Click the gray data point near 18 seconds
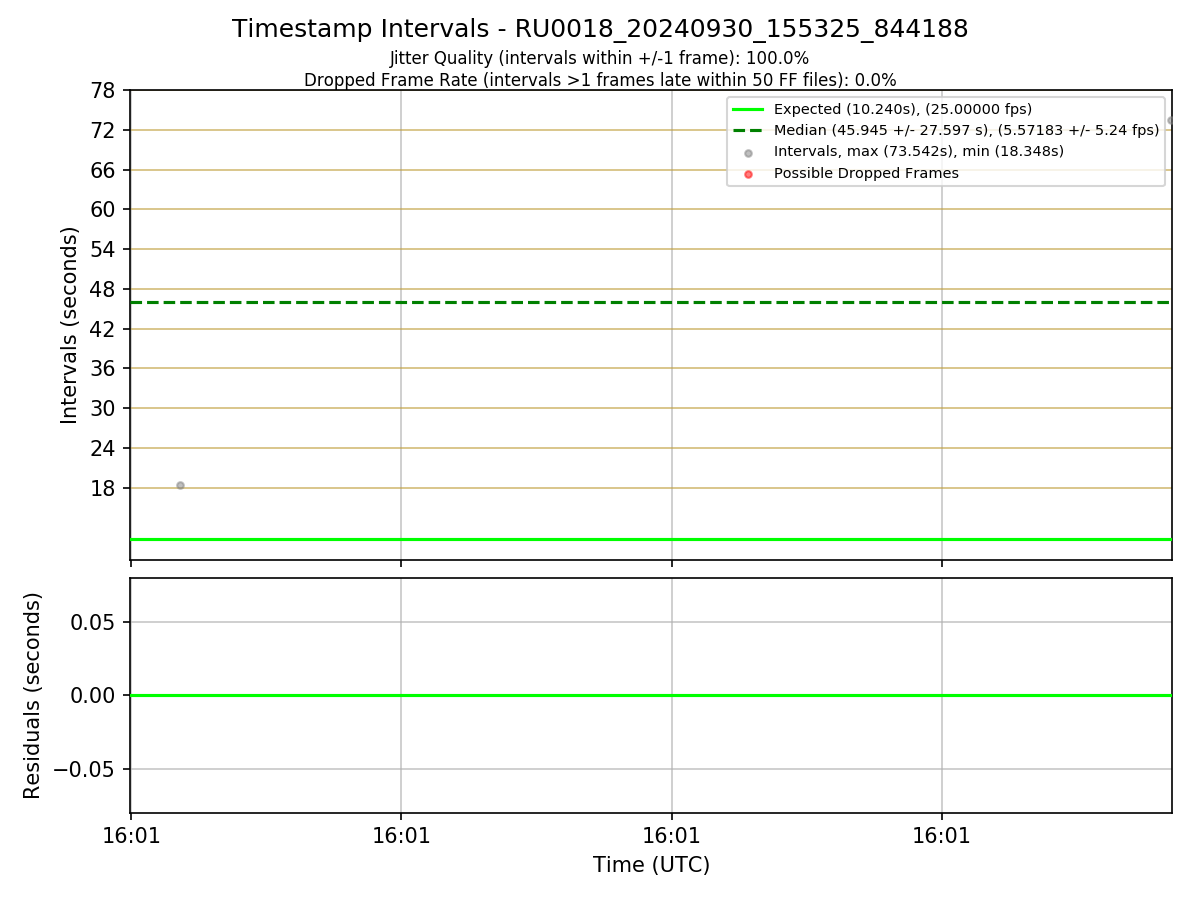 (180, 485)
